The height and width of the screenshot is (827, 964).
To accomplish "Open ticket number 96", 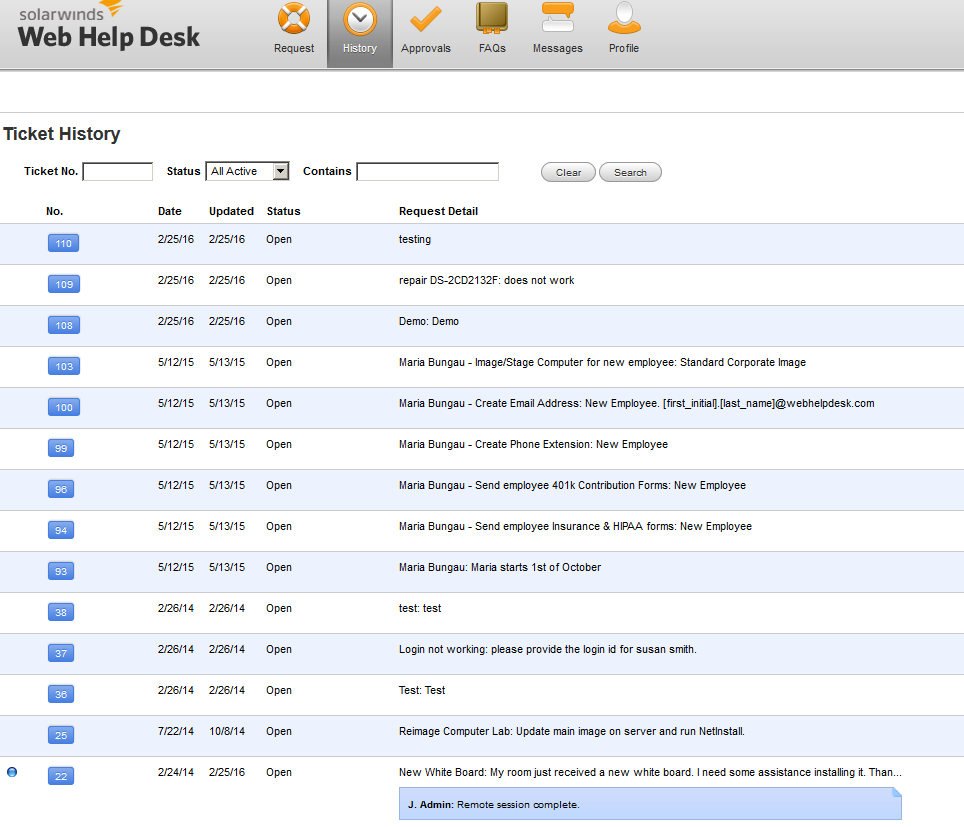I will tap(61, 489).
